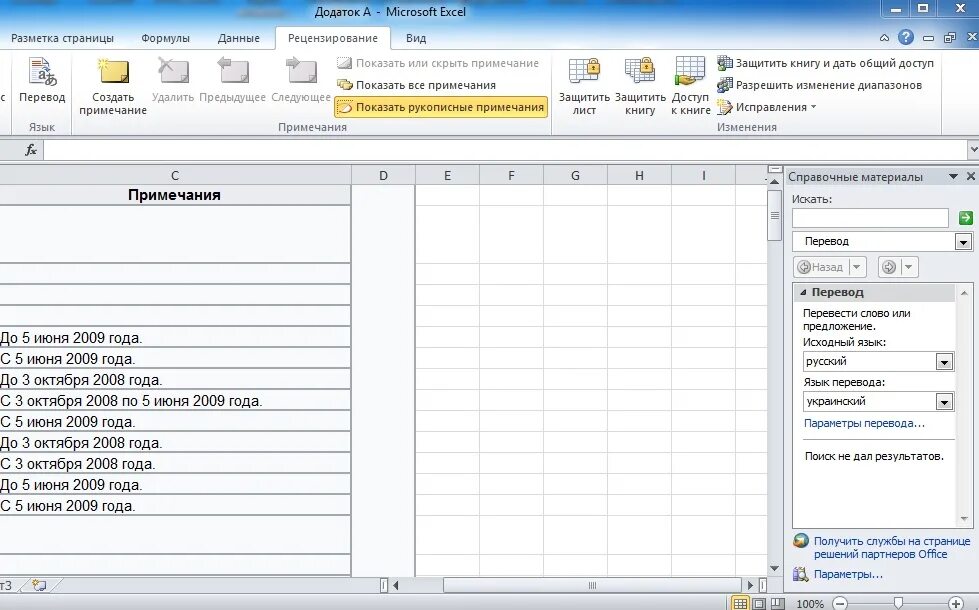
Task: Click the insert new sheet tab icon
Action: point(39,586)
